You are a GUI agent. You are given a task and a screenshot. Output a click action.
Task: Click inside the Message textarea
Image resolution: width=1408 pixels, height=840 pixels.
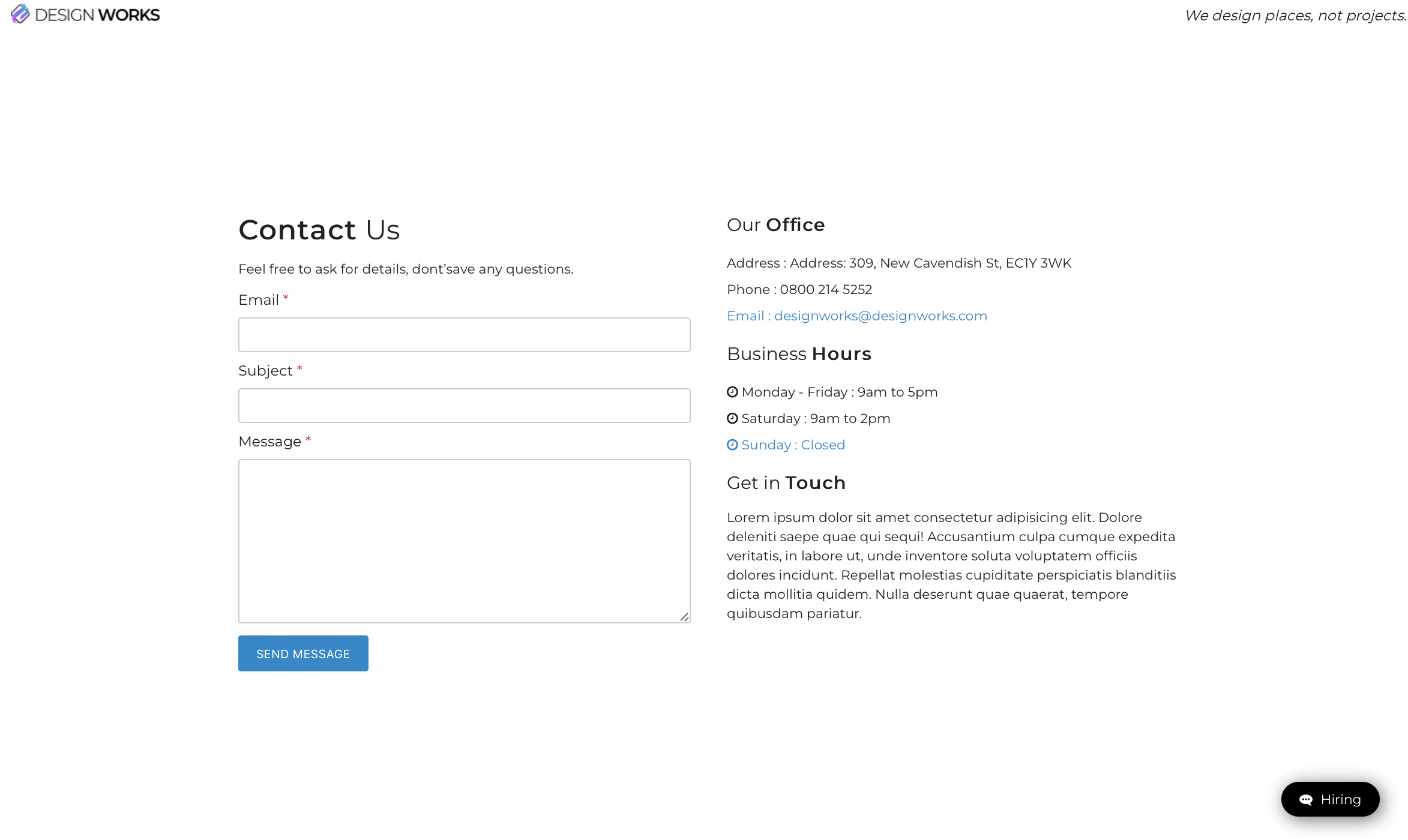click(464, 541)
